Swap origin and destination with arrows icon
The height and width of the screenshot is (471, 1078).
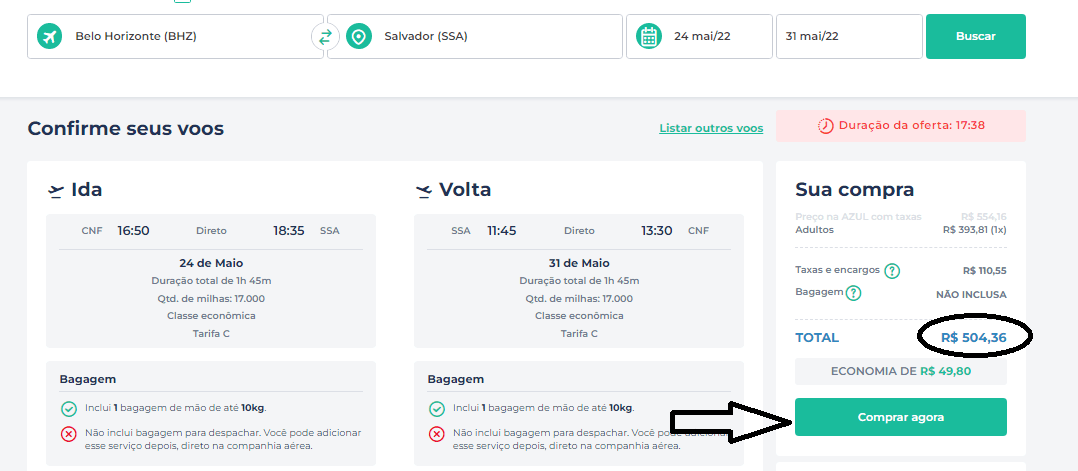325,36
